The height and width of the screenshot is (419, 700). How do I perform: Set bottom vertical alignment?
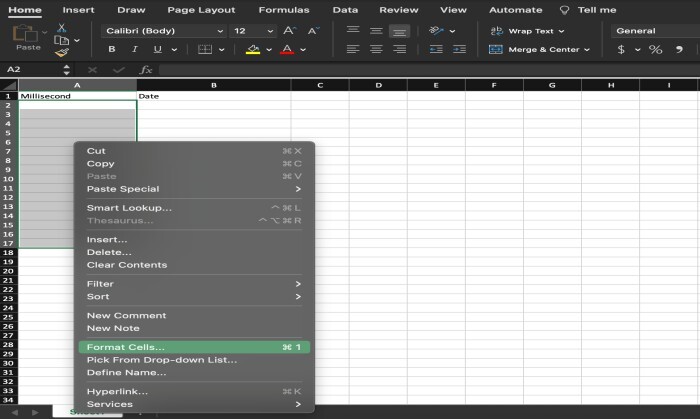tap(399, 31)
